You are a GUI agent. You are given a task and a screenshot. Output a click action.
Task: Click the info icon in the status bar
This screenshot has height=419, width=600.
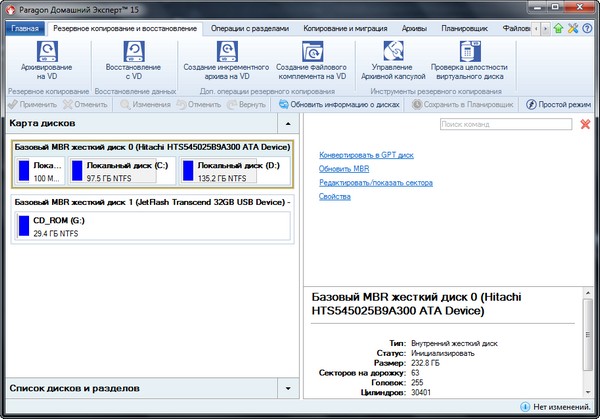pos(525,407)
